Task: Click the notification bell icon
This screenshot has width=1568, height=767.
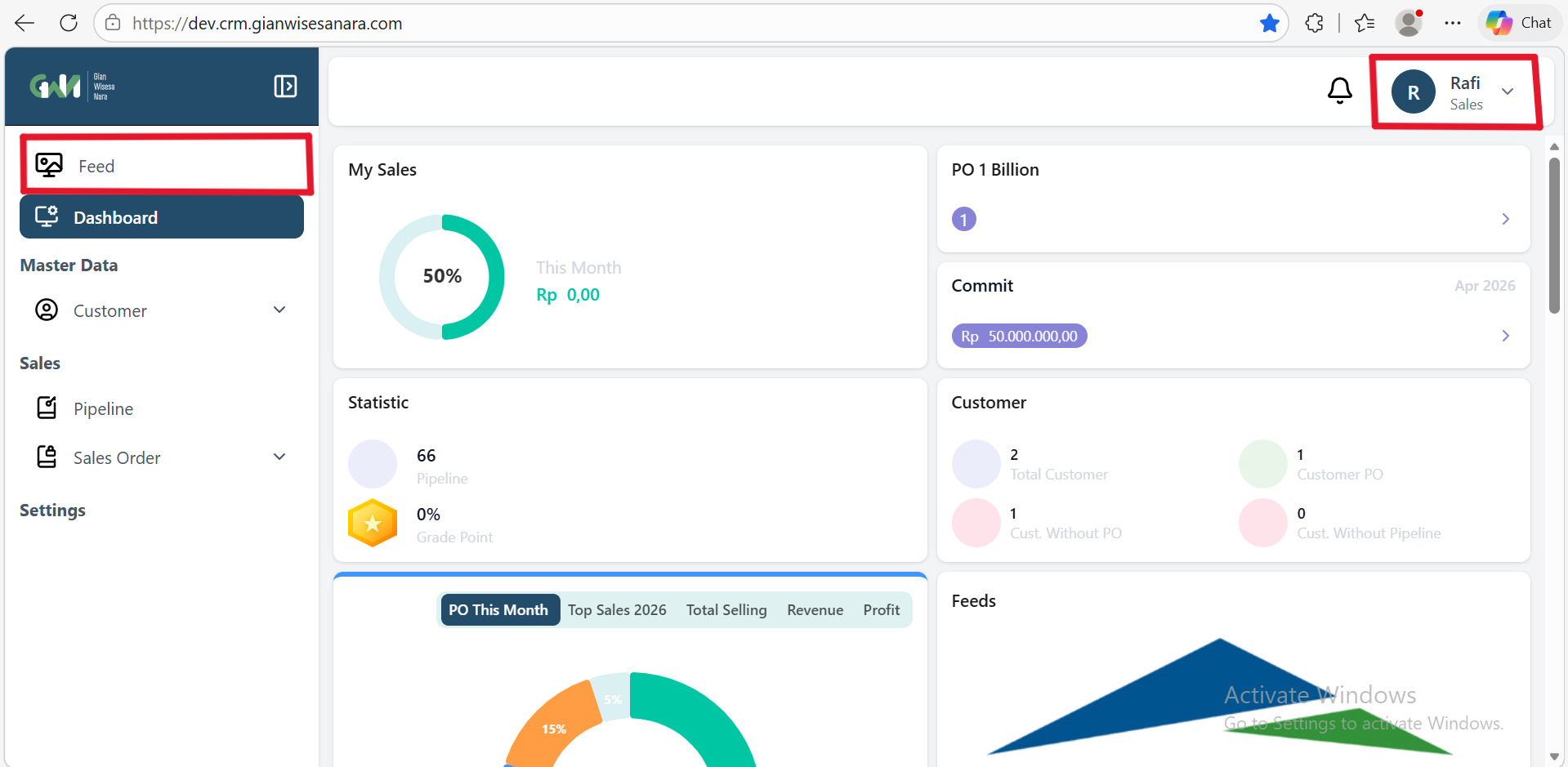Action: click(1339, 91)
